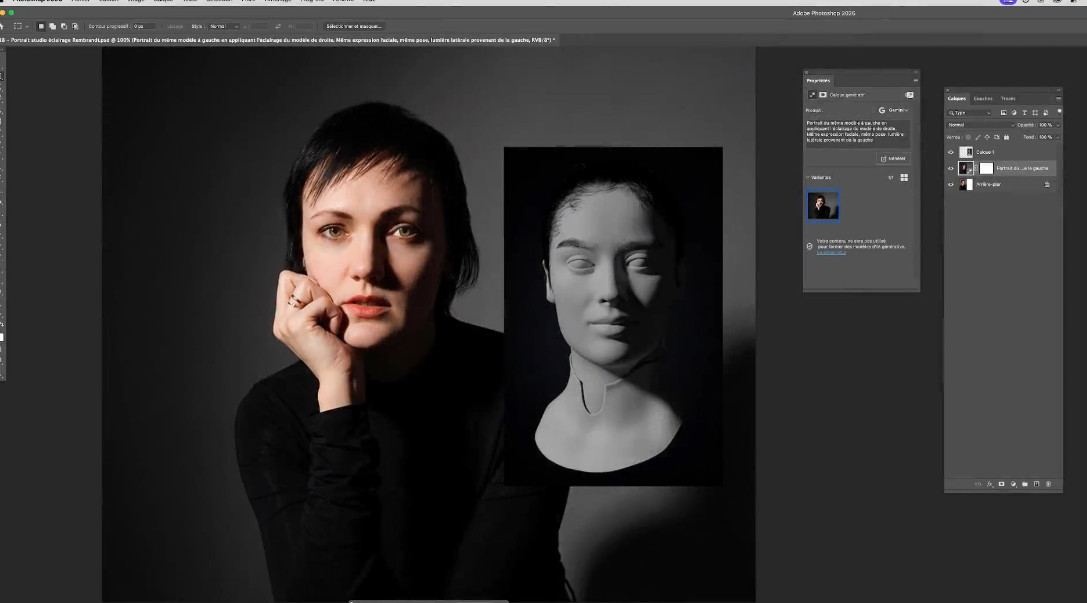Viewport: 1087px width, 603px height.
Task: Click the Sélectionner et masquer button
Action: click(354, 26)
